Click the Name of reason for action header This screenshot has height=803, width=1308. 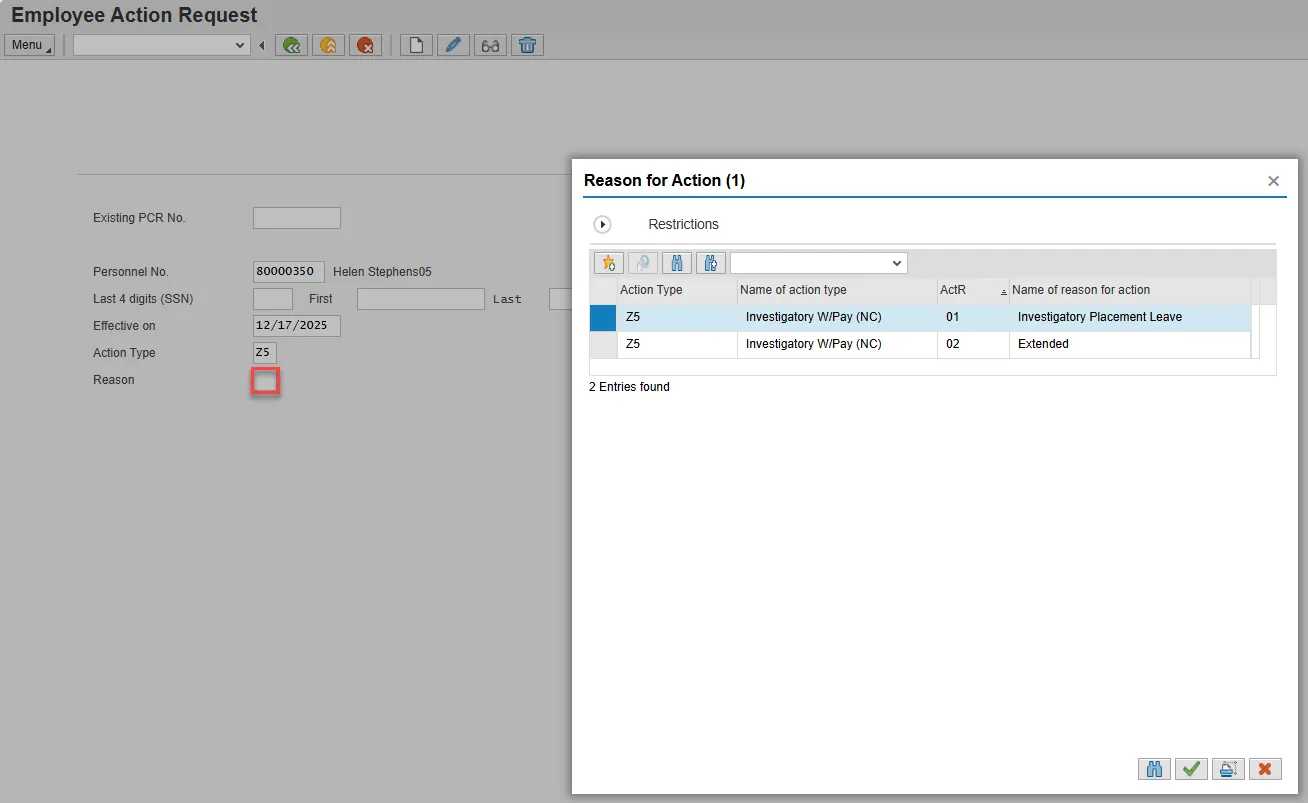coord(1081,290)
